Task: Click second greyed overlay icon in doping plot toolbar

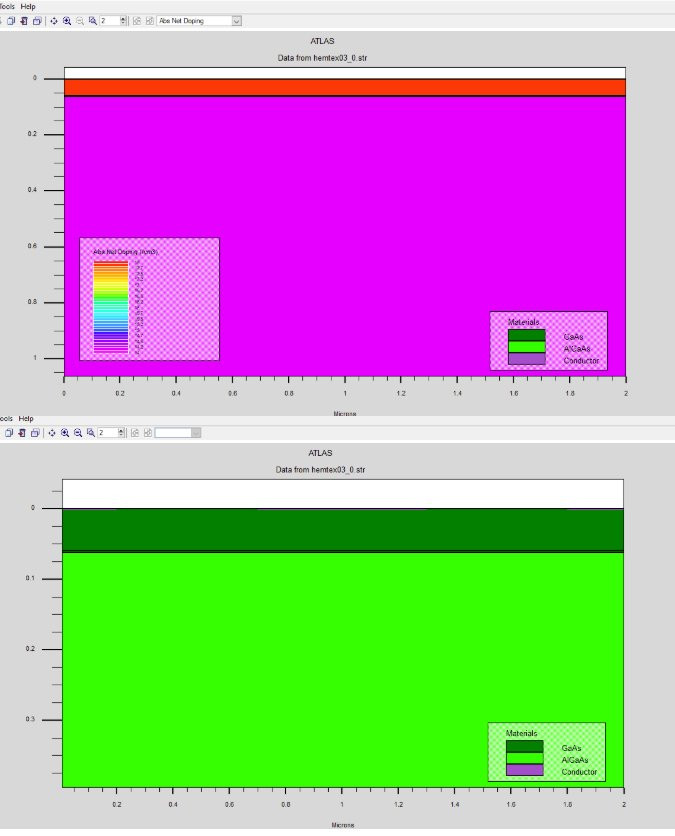Action: pyautogui.click(x=150, y=21)
